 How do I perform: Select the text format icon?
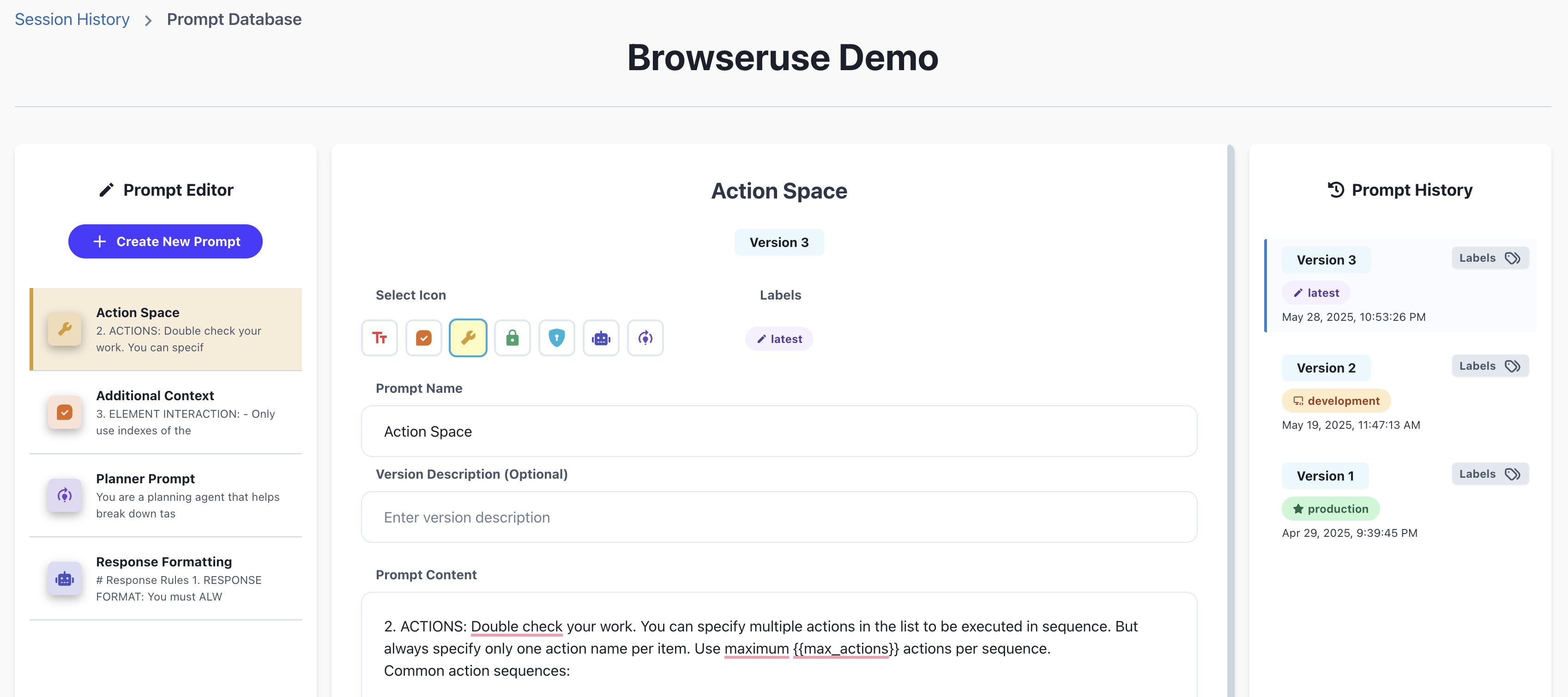[379, 338]
